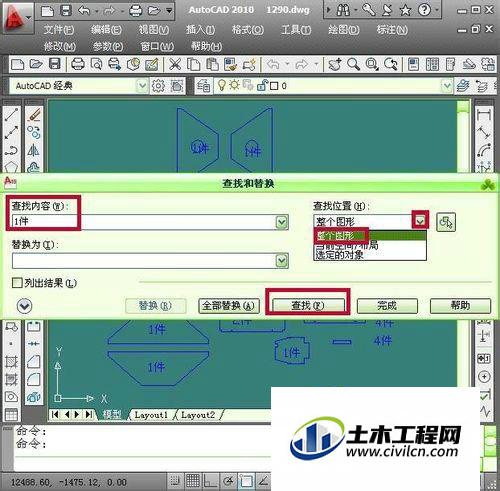
Task: Click the Match Properties brush icon
Action: tap(231, 64)
